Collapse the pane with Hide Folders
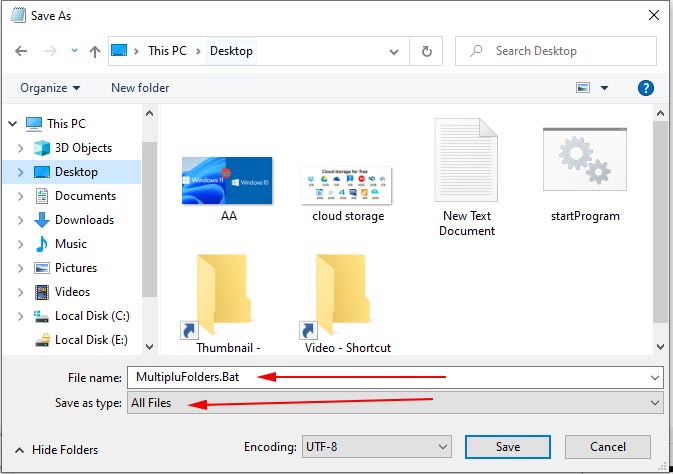Screen dimensions: 673x474 coord(56,450)
